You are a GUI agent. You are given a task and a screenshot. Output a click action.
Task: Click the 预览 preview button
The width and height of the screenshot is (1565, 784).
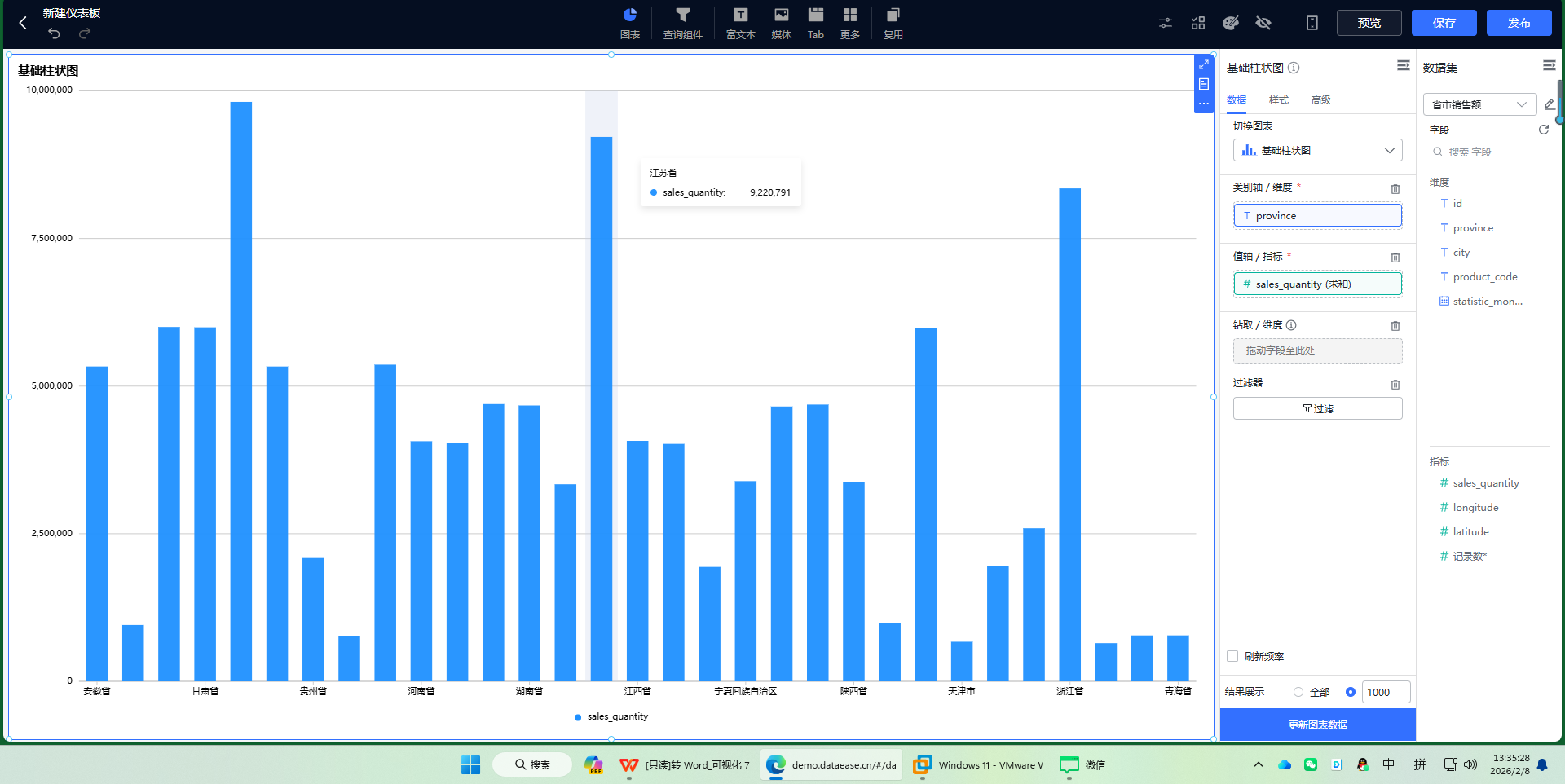click(x=1369, y=23)
